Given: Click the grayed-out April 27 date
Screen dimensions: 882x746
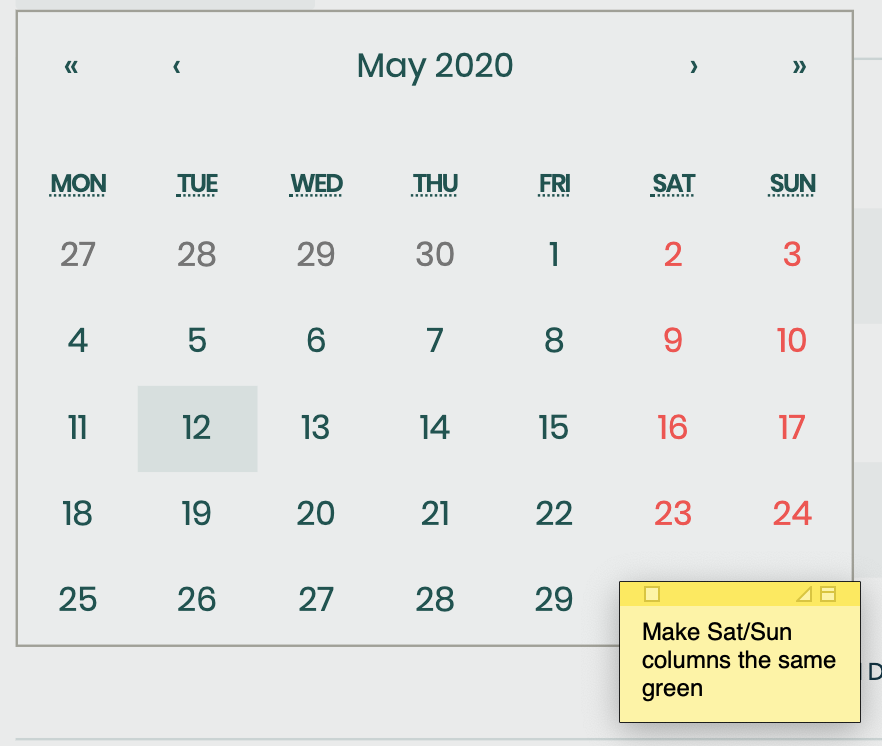Looking at the screenshot, I should [77, 255].
